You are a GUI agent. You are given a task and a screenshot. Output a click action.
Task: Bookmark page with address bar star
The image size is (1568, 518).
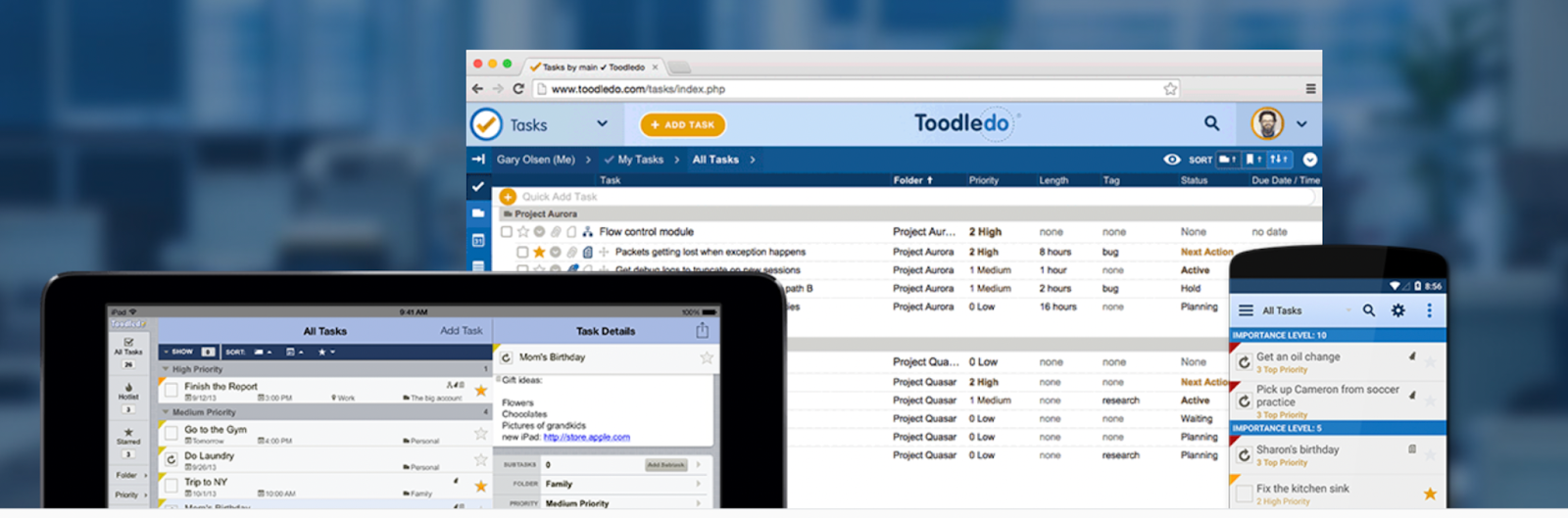click(x=1170, y=88)
